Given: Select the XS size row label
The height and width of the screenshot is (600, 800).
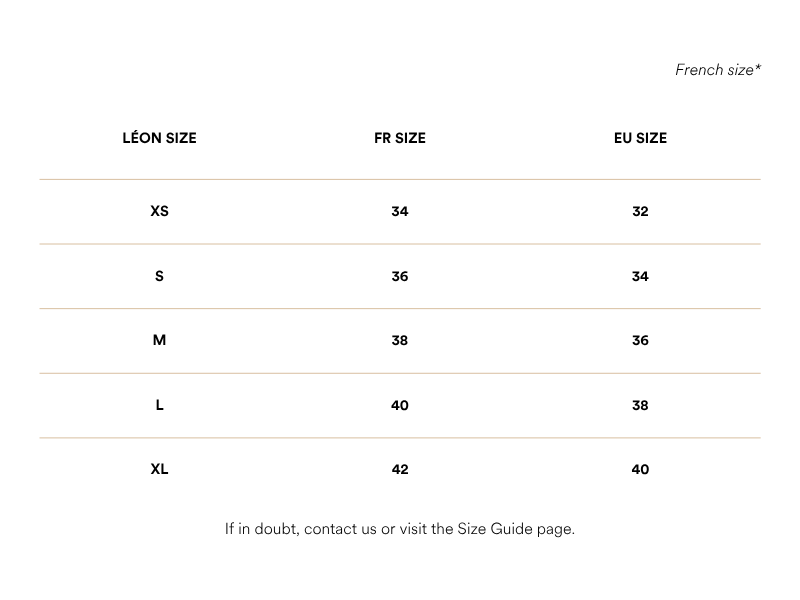Looking at the screenshot, I should point(159,211).
